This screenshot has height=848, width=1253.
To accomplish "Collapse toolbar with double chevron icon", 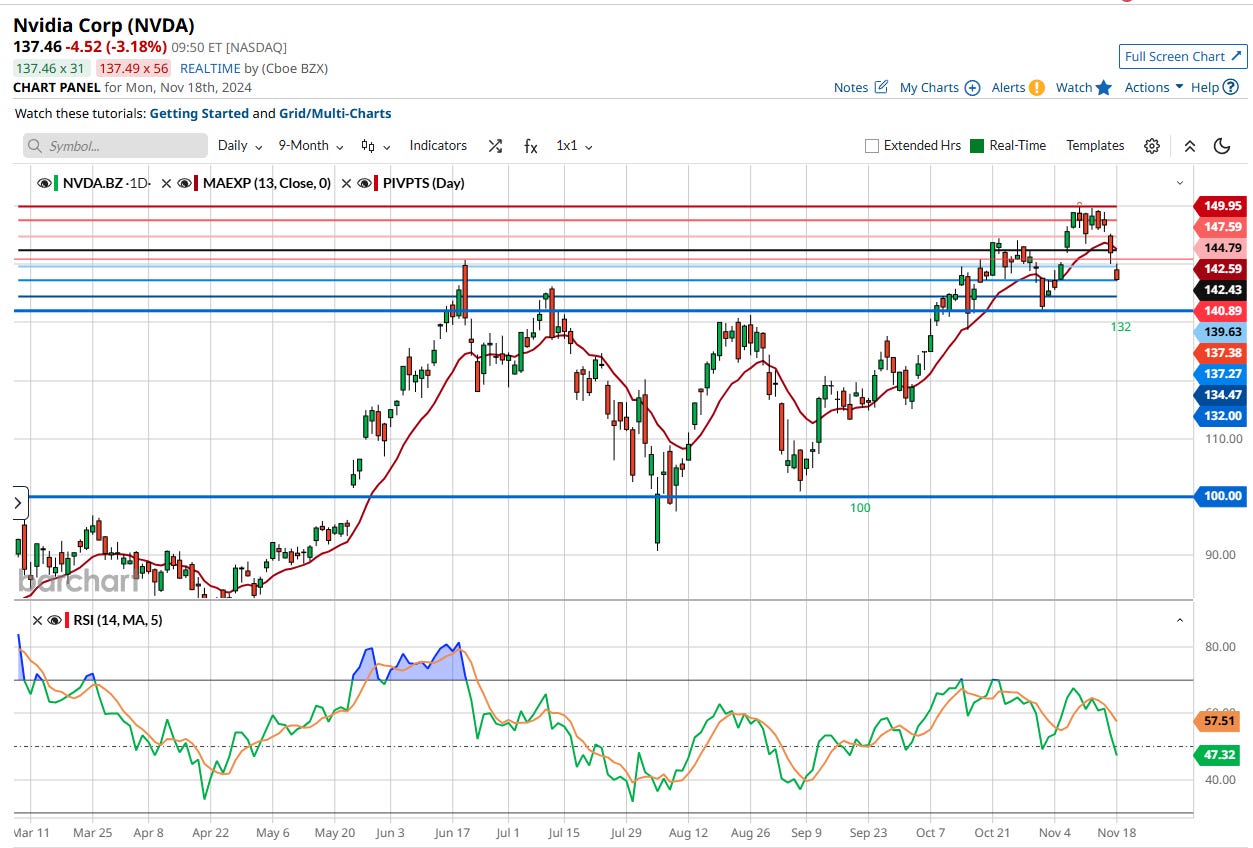I will 1190,145.
